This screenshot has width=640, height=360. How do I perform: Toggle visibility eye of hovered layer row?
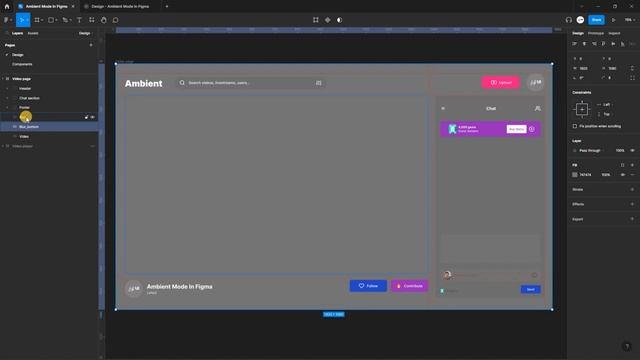coord(93,117)
